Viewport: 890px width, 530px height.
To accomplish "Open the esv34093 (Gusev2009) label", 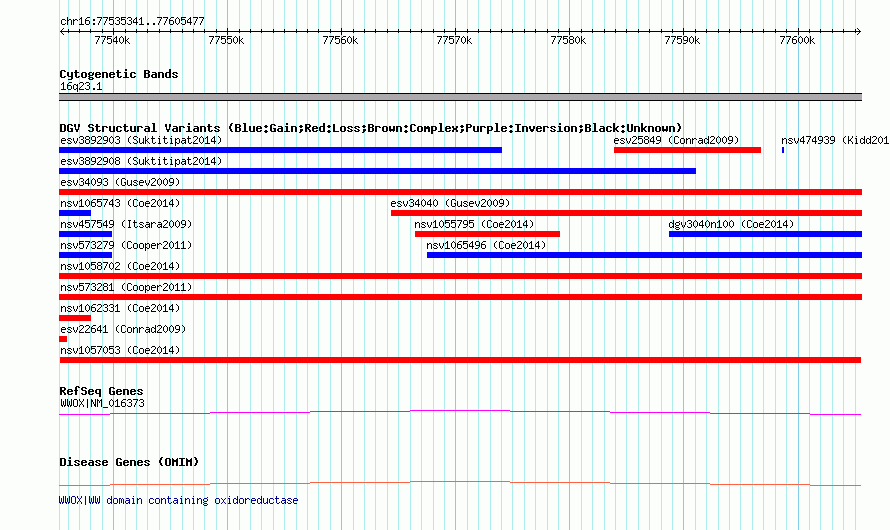I will [120, 182].
